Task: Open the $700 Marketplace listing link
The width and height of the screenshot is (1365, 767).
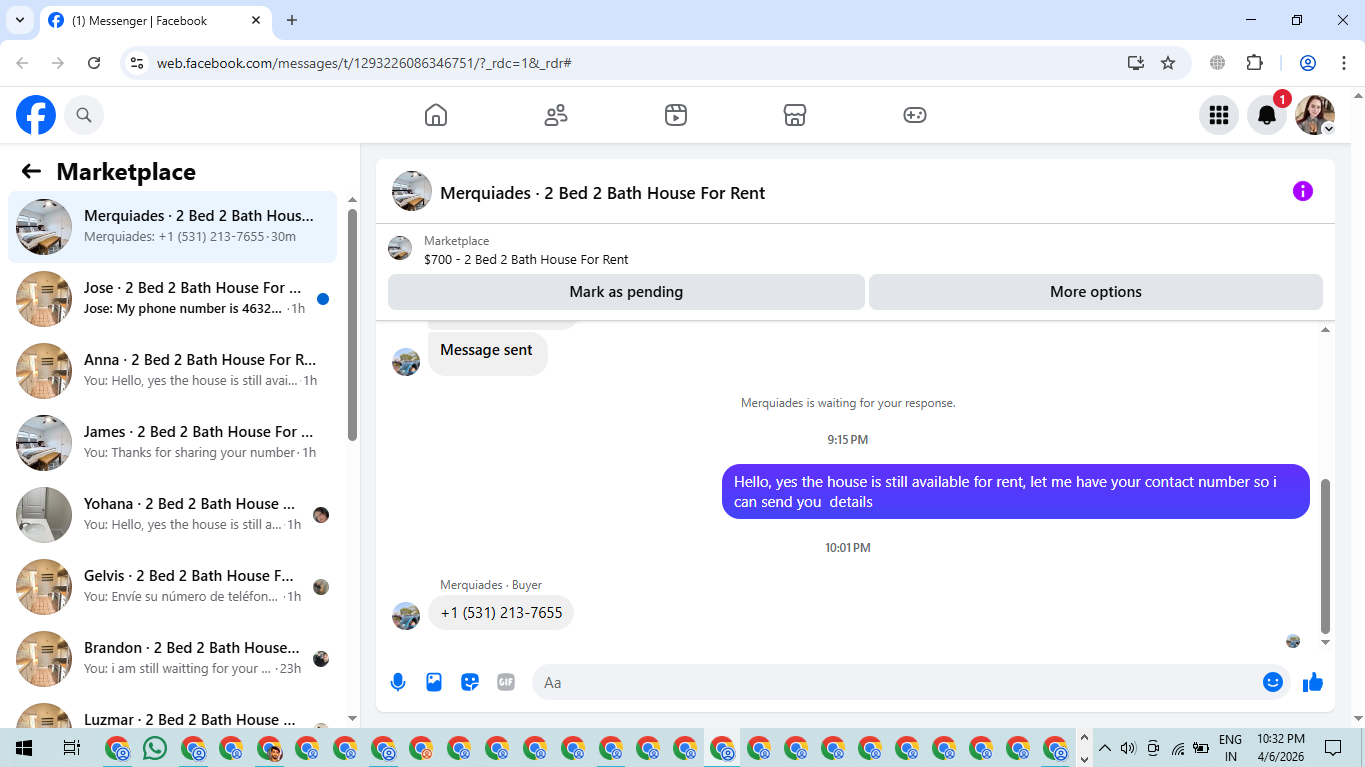Action: click(x=526, y=259)
